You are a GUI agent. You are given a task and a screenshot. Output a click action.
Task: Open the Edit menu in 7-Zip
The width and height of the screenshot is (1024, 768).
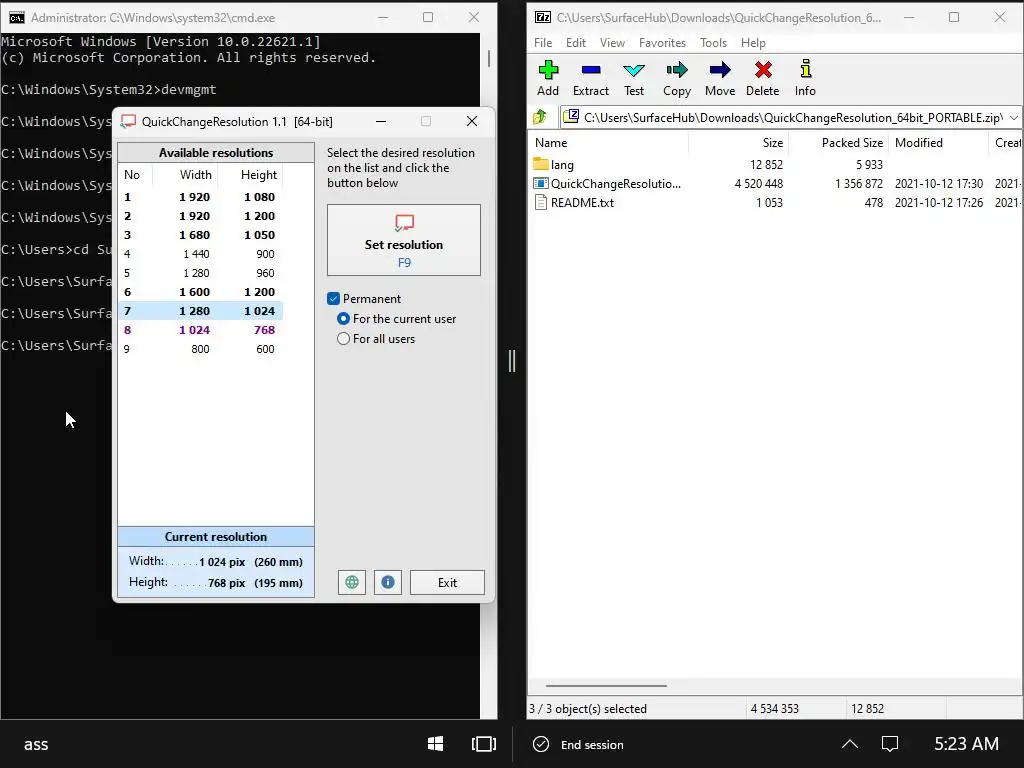click(x=575, y=42)
